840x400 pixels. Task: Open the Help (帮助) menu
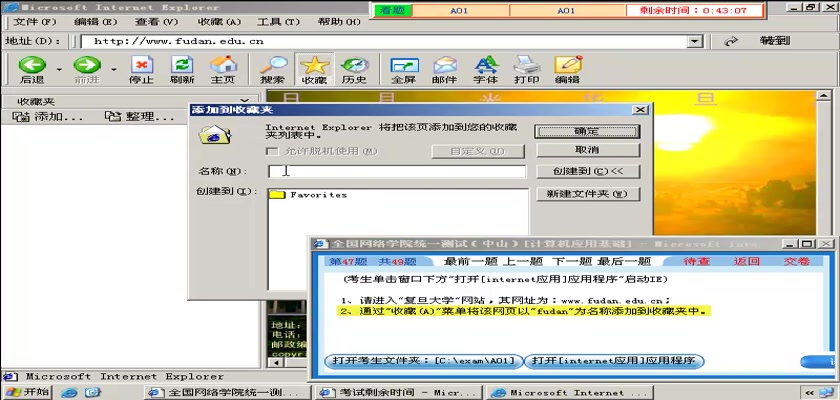[339, 22]
